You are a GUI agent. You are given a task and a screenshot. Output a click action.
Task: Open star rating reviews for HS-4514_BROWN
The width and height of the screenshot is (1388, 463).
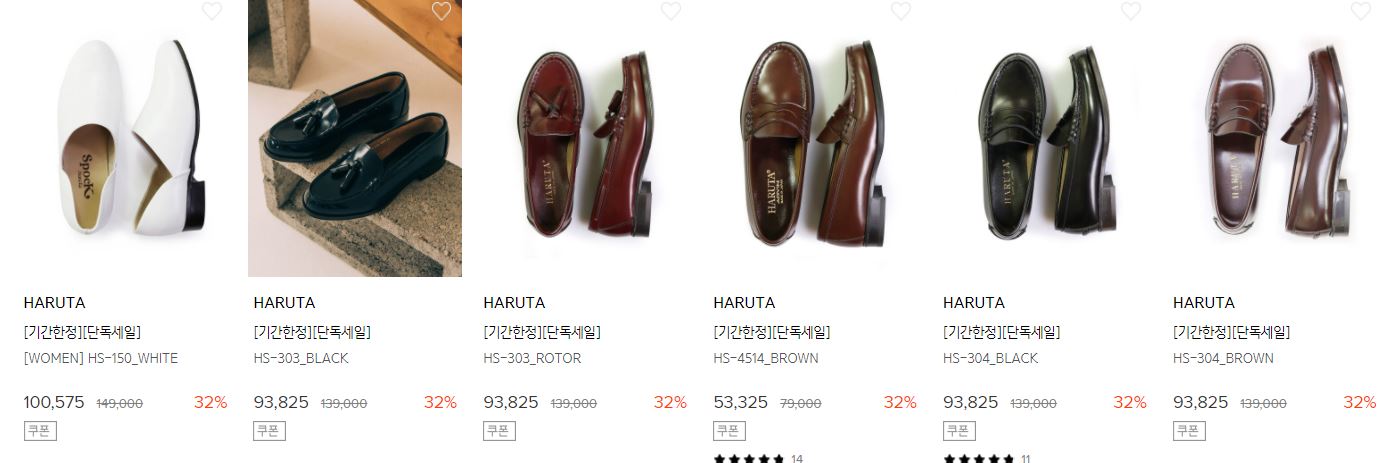758,459
